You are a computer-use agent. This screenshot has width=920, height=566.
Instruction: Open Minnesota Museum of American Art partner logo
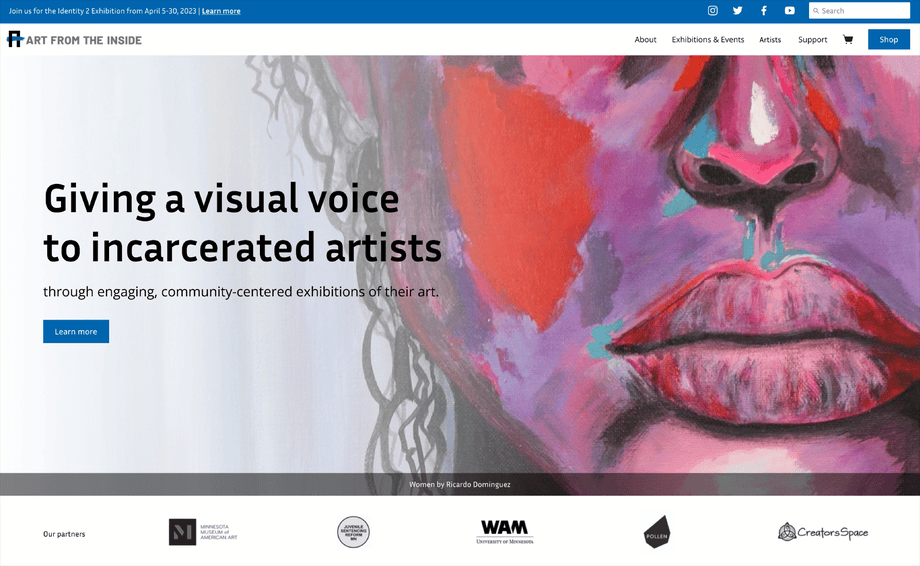pos(203,532)
